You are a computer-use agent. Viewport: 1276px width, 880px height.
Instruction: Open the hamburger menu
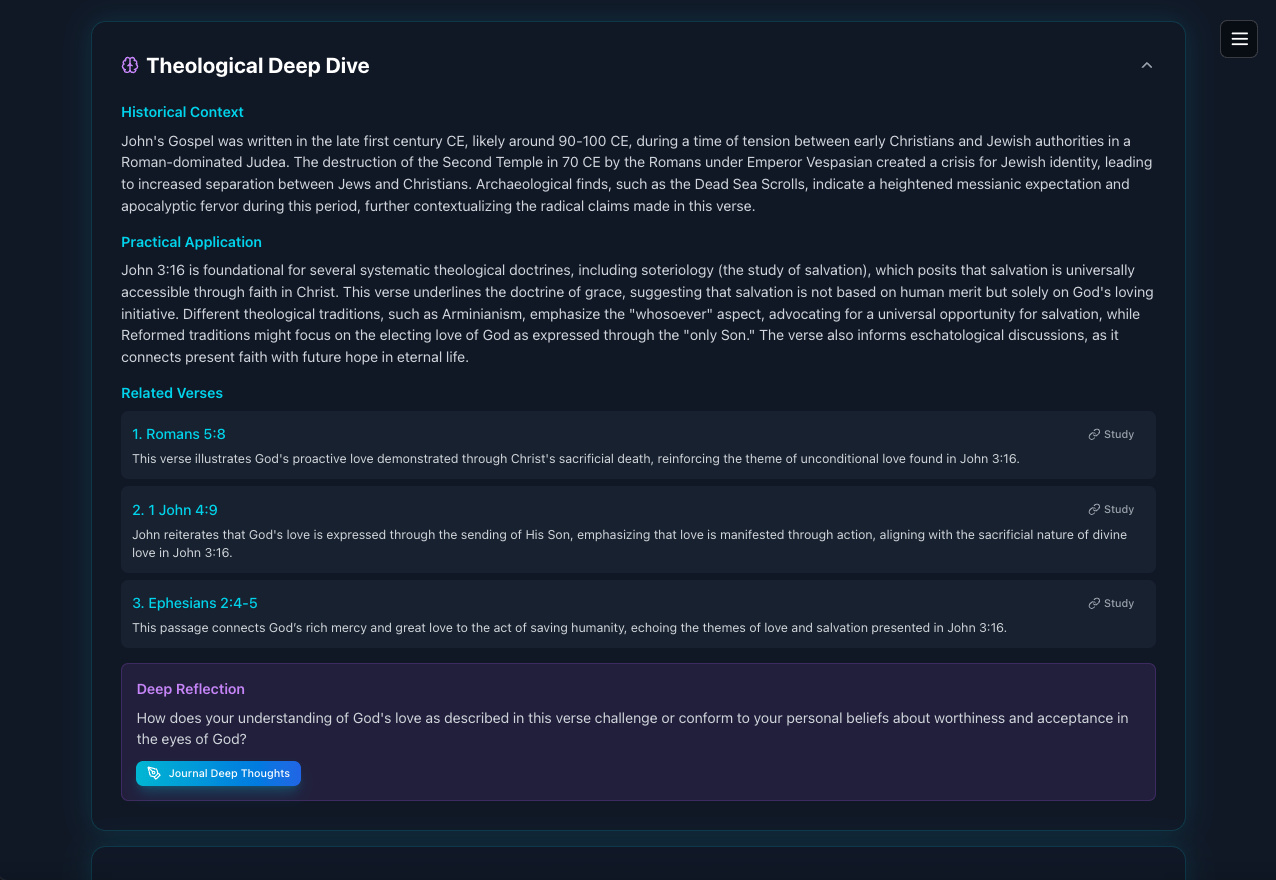(1239, 39)
